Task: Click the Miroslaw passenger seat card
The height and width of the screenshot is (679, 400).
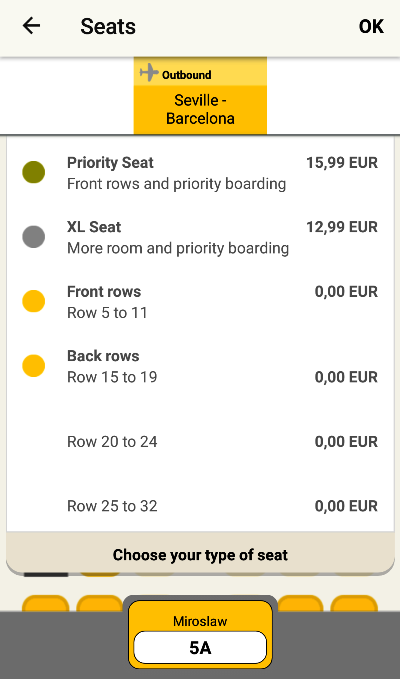Action: click(x=200, y=634)
